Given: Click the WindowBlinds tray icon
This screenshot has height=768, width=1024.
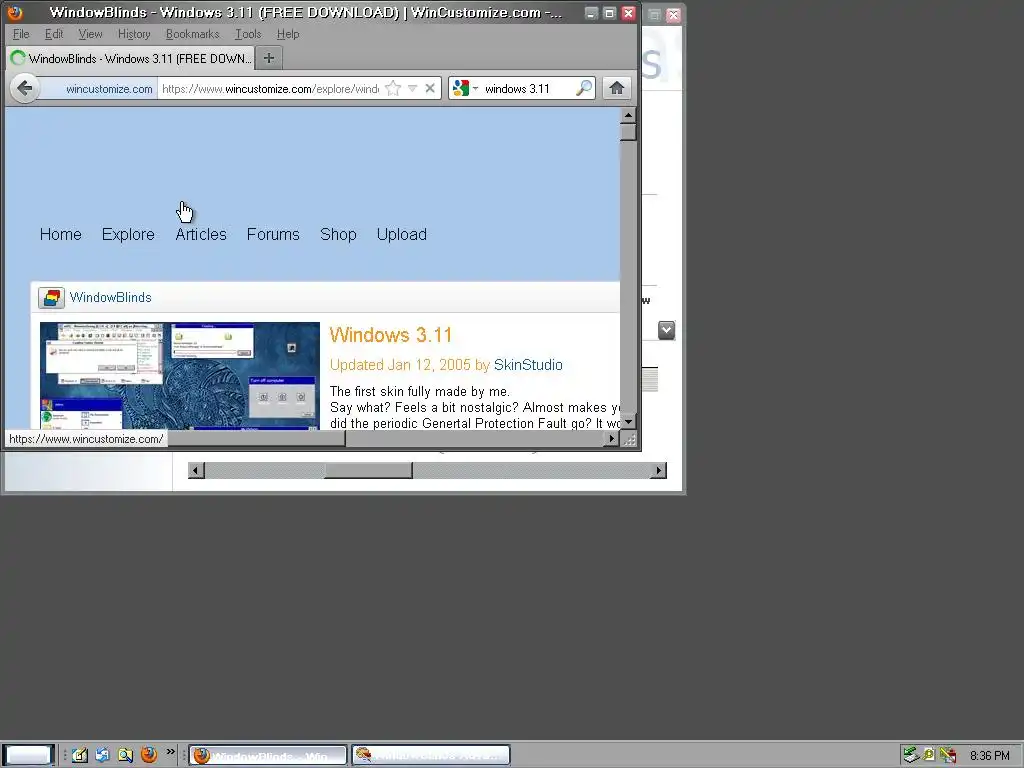Looking at the screenshot, I should pyautogui.click(x=948, y=755).
